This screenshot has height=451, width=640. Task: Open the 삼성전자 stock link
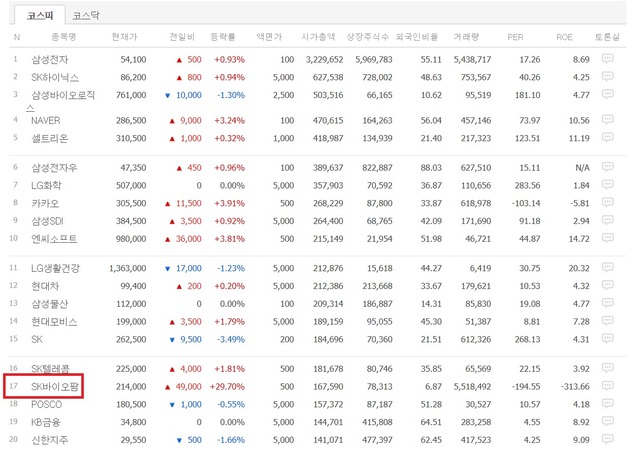click(x=50, y=60)
